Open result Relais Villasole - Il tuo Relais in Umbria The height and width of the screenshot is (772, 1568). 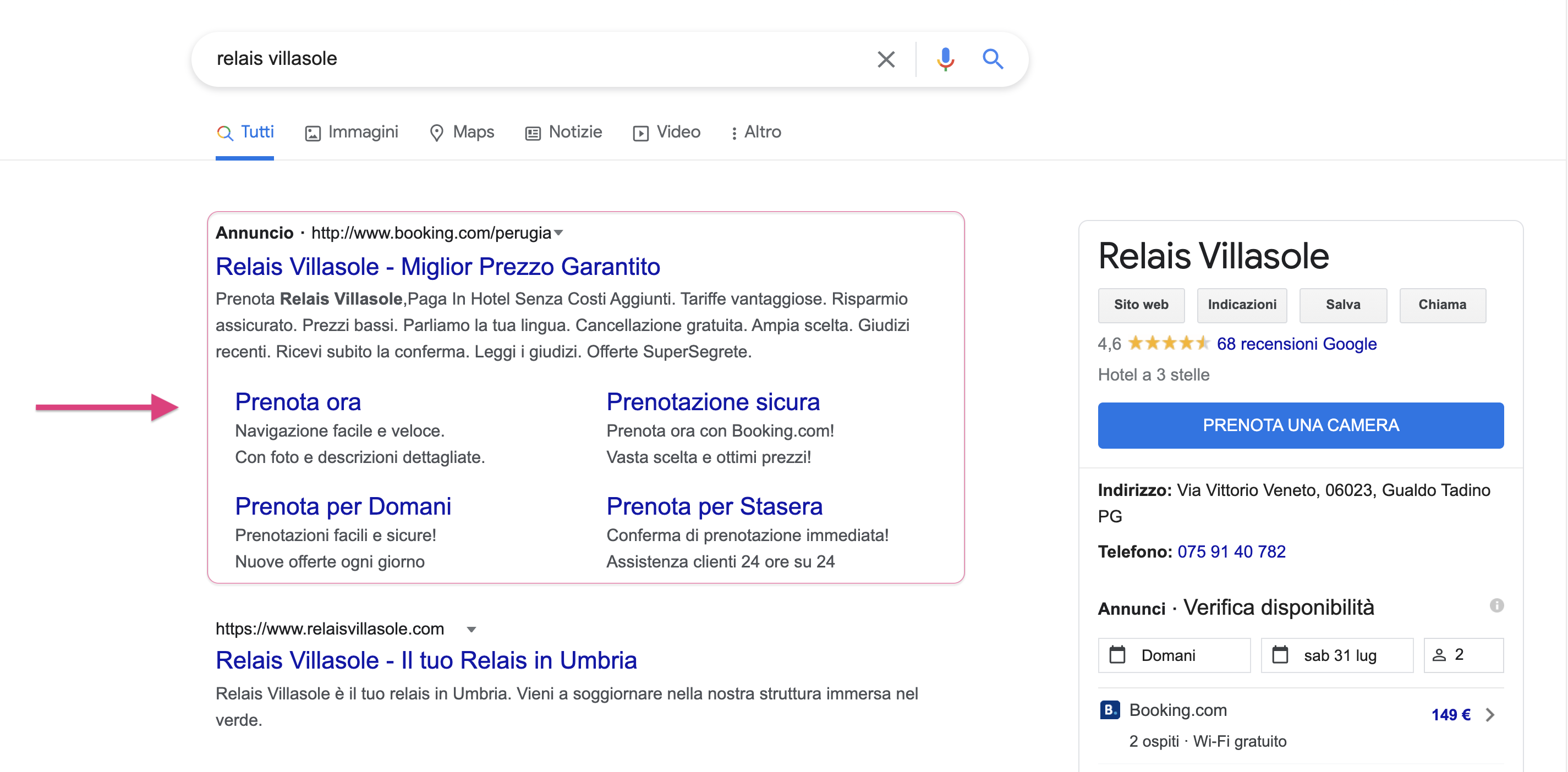tap(426, 660)
